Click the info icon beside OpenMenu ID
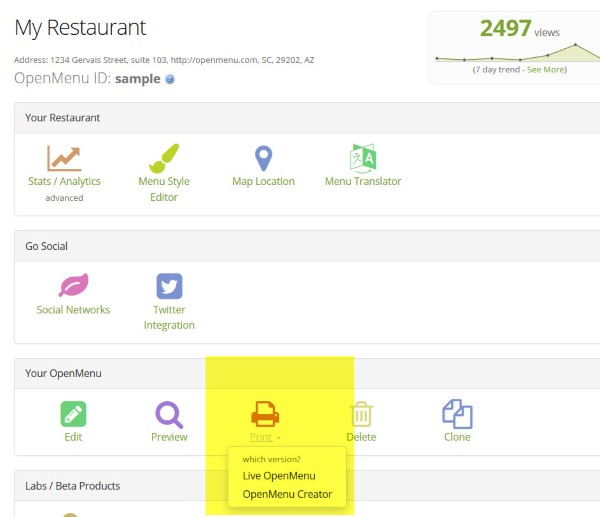The width and height of the screenshot is (600, 517). click(170, 80)
